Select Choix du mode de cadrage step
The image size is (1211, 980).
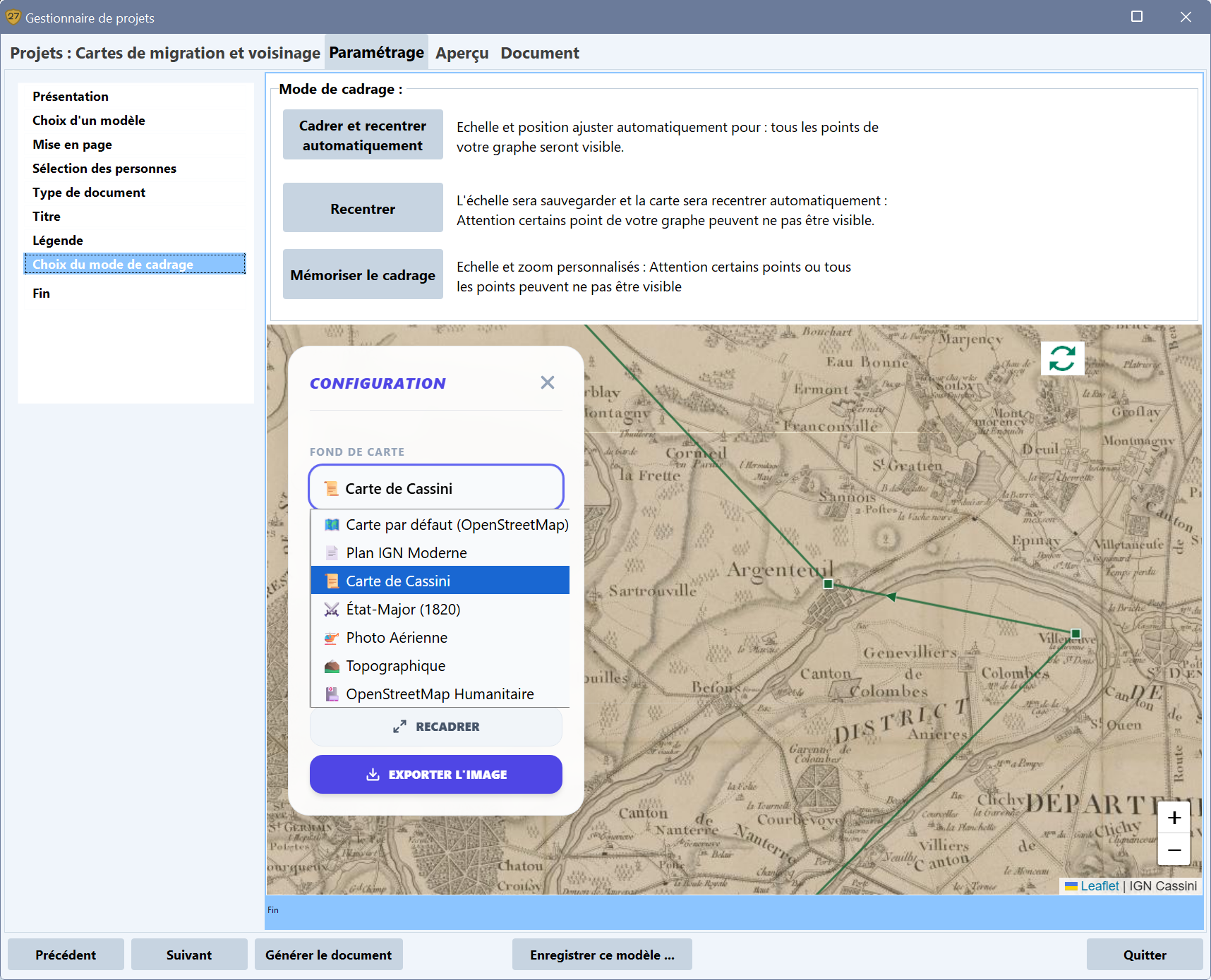tap(135, 264)
